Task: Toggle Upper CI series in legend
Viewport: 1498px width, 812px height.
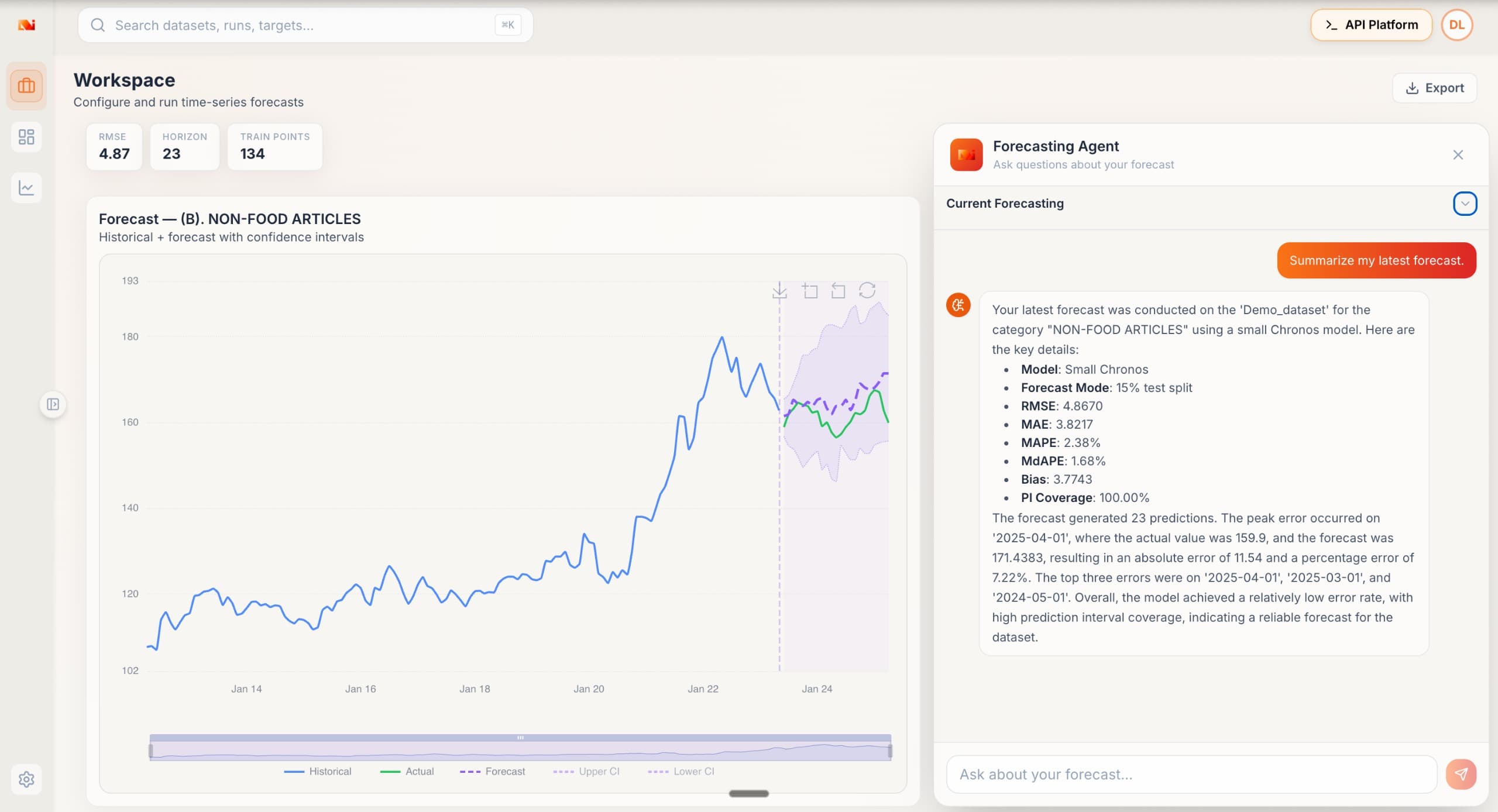Action: 586,772
